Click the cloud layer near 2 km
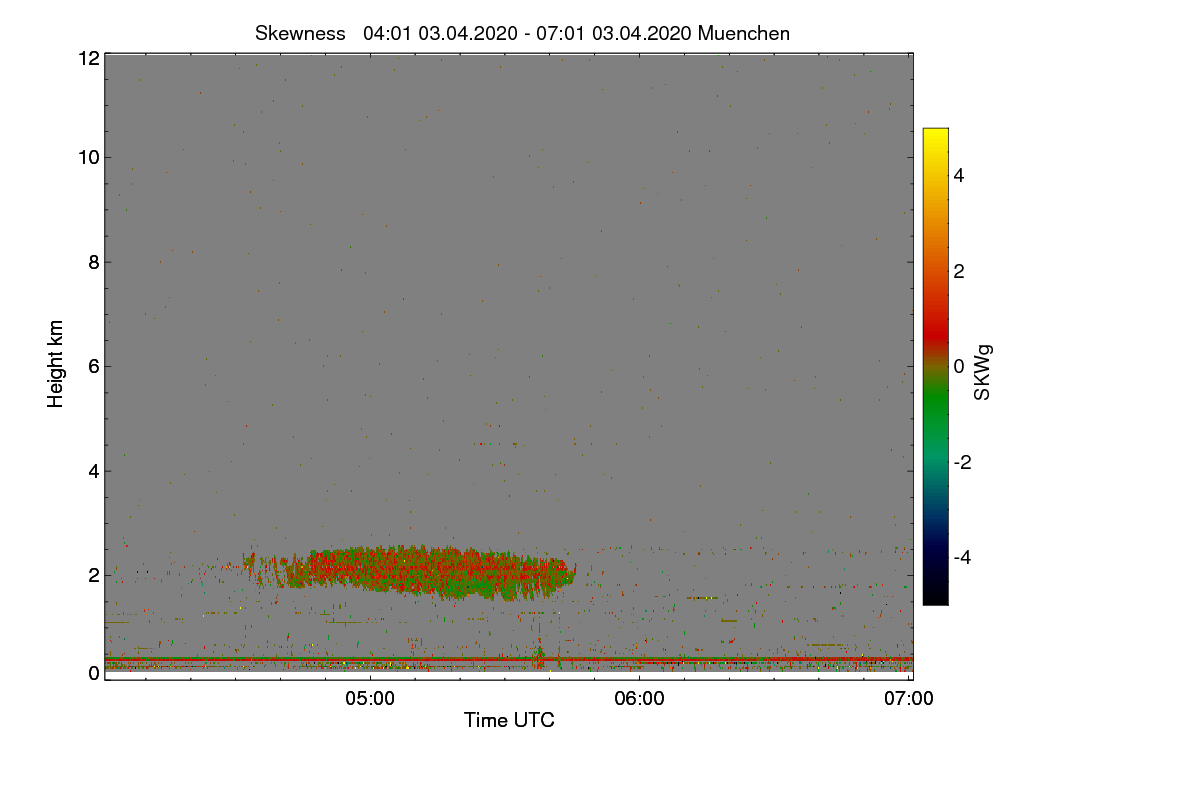The height and width of the screenshot is (800, 1200). [x=410, y=572]
